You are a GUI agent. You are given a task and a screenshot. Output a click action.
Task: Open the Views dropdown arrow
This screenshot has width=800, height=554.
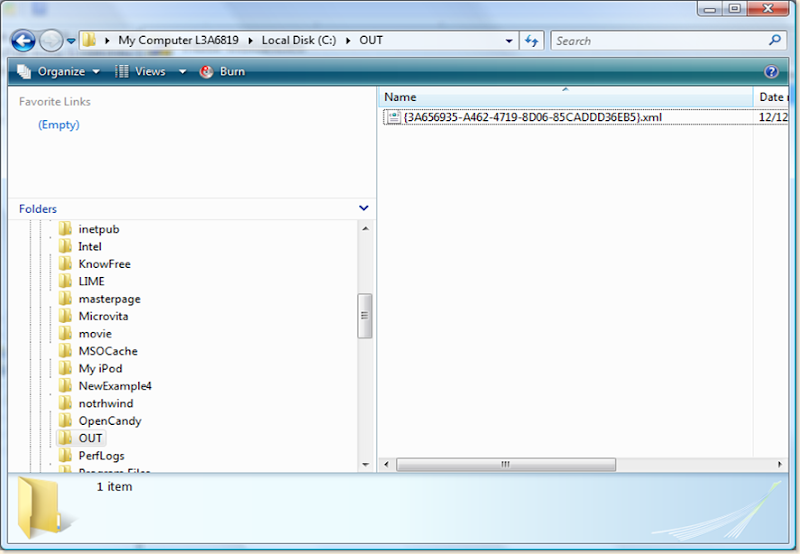pos(183,72)
